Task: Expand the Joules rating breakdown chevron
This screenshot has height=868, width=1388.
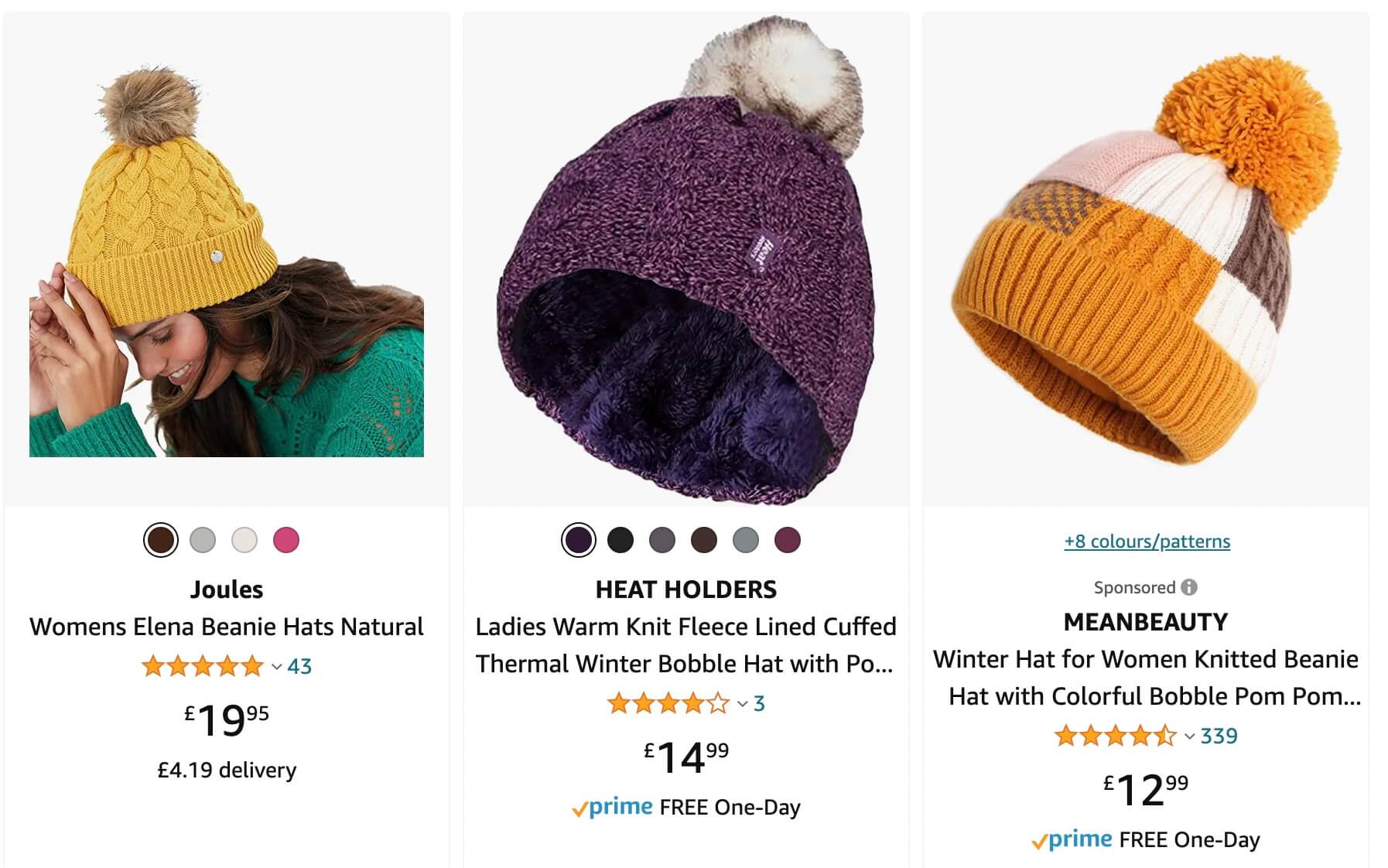Action: (x=276, y=667)
